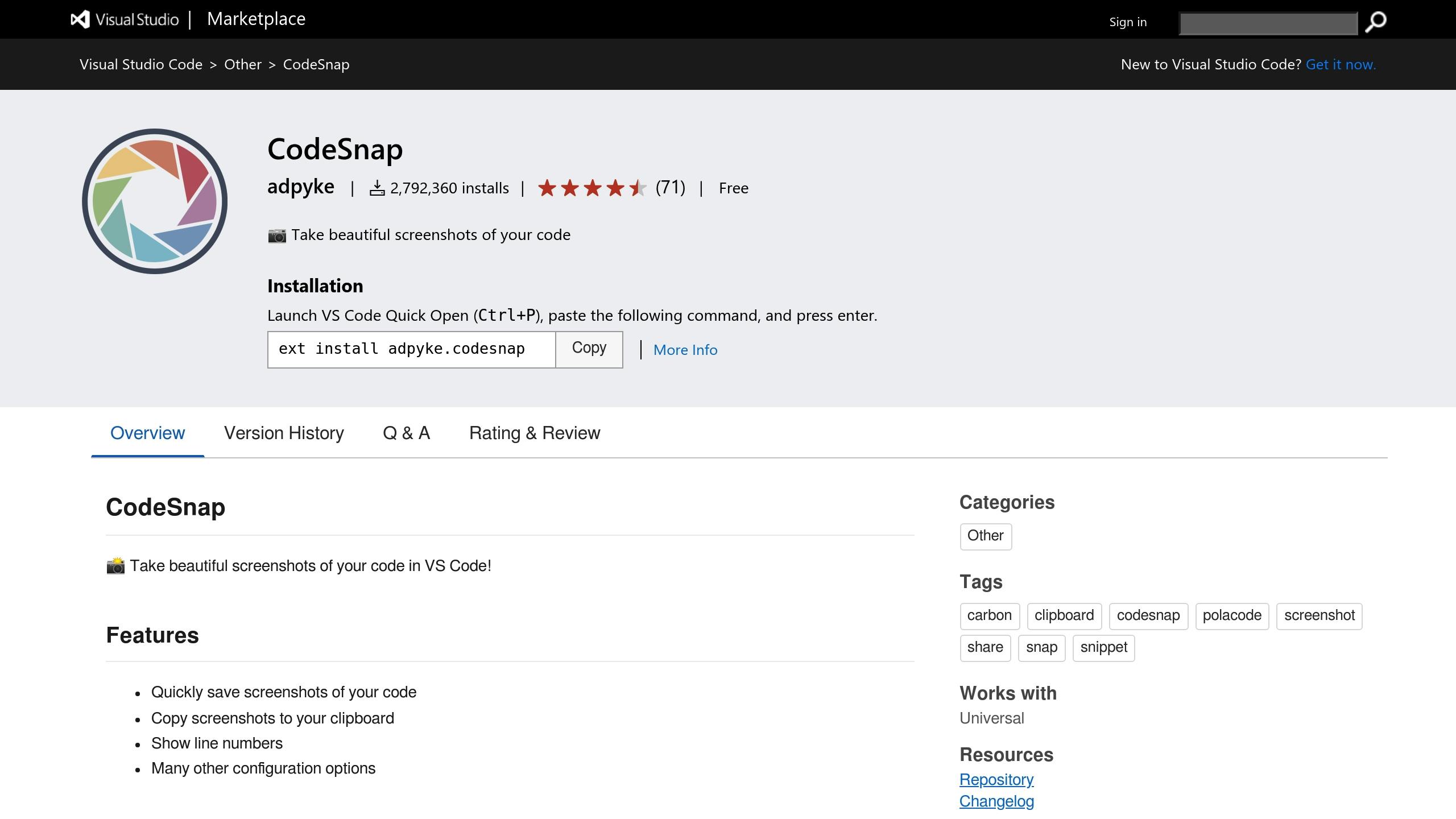This screenshot has height=819, width=1456.
Task: Click the flash camera emoji in Overview
Action: tap(115, 566)
